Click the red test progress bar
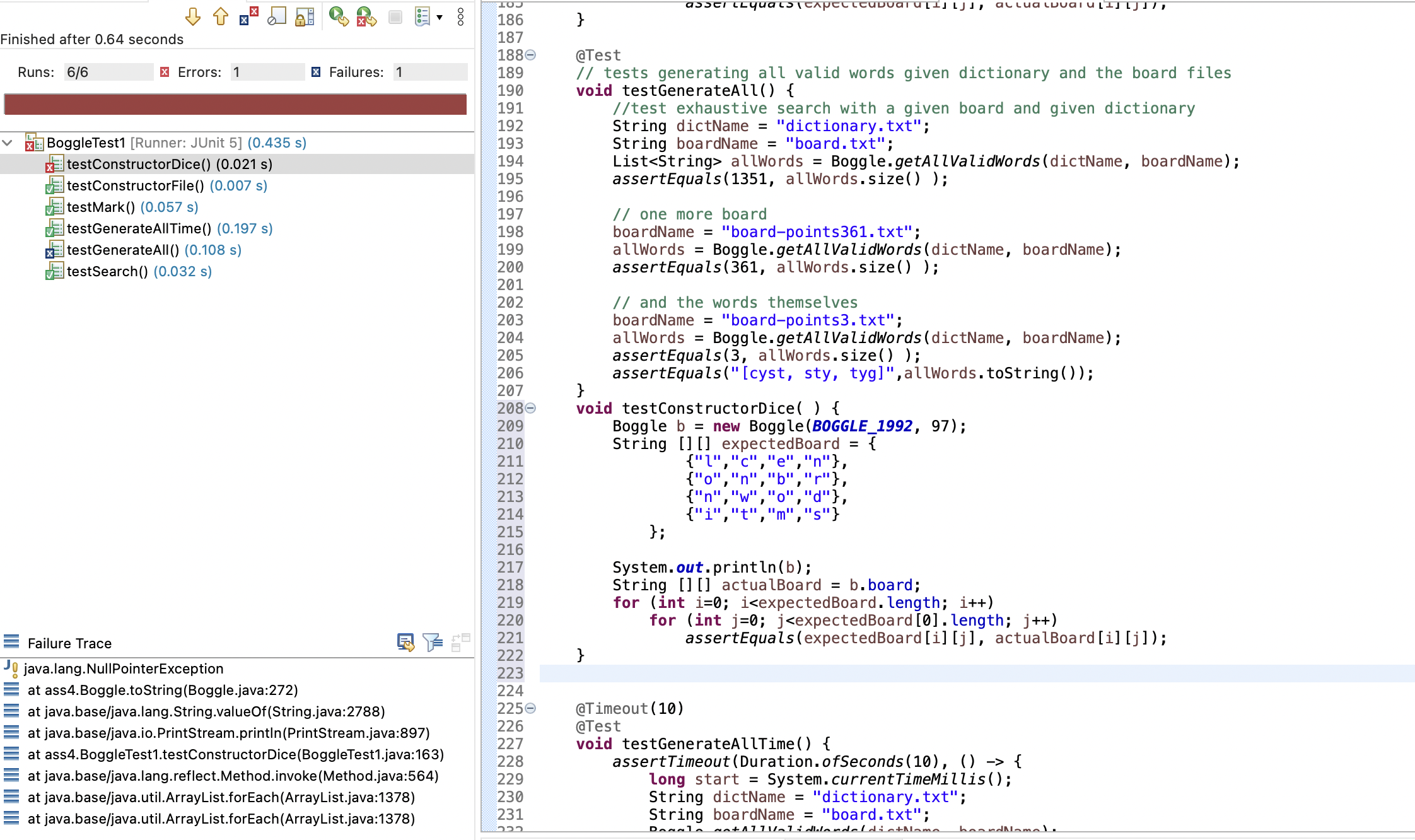Screen dimensions: 1415x840 pyautogui.click(x=235, y=104)
